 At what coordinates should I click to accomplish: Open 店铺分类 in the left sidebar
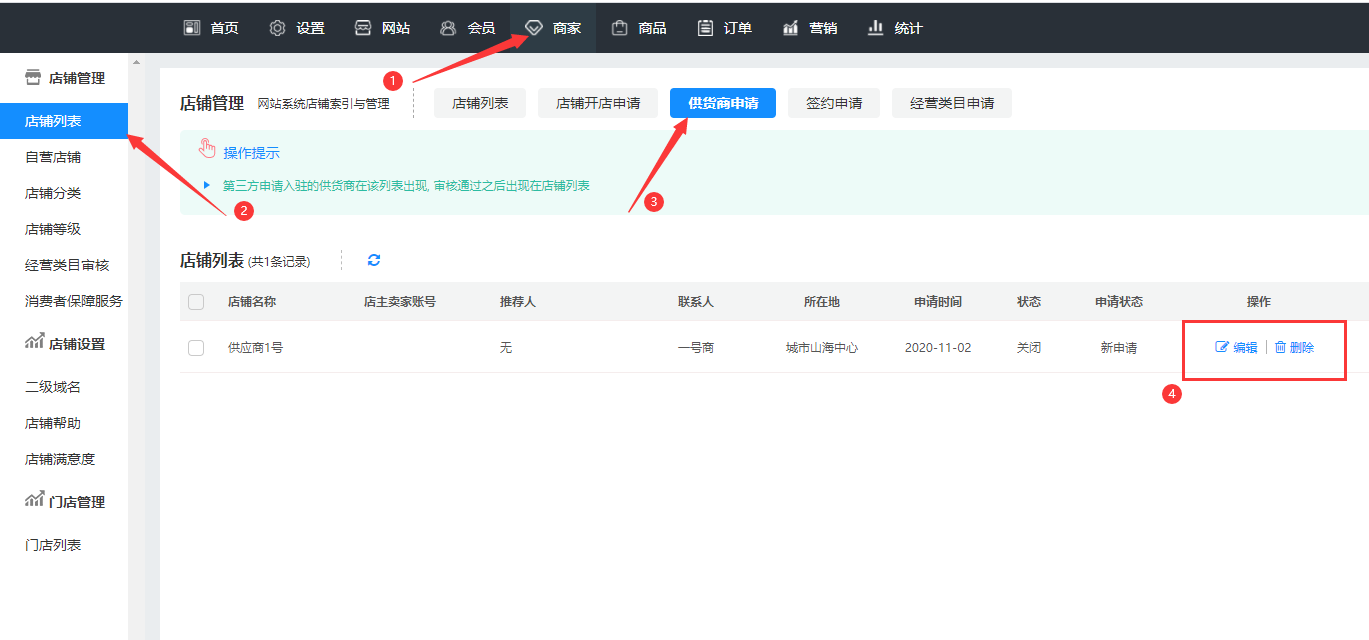click(53, 193)
